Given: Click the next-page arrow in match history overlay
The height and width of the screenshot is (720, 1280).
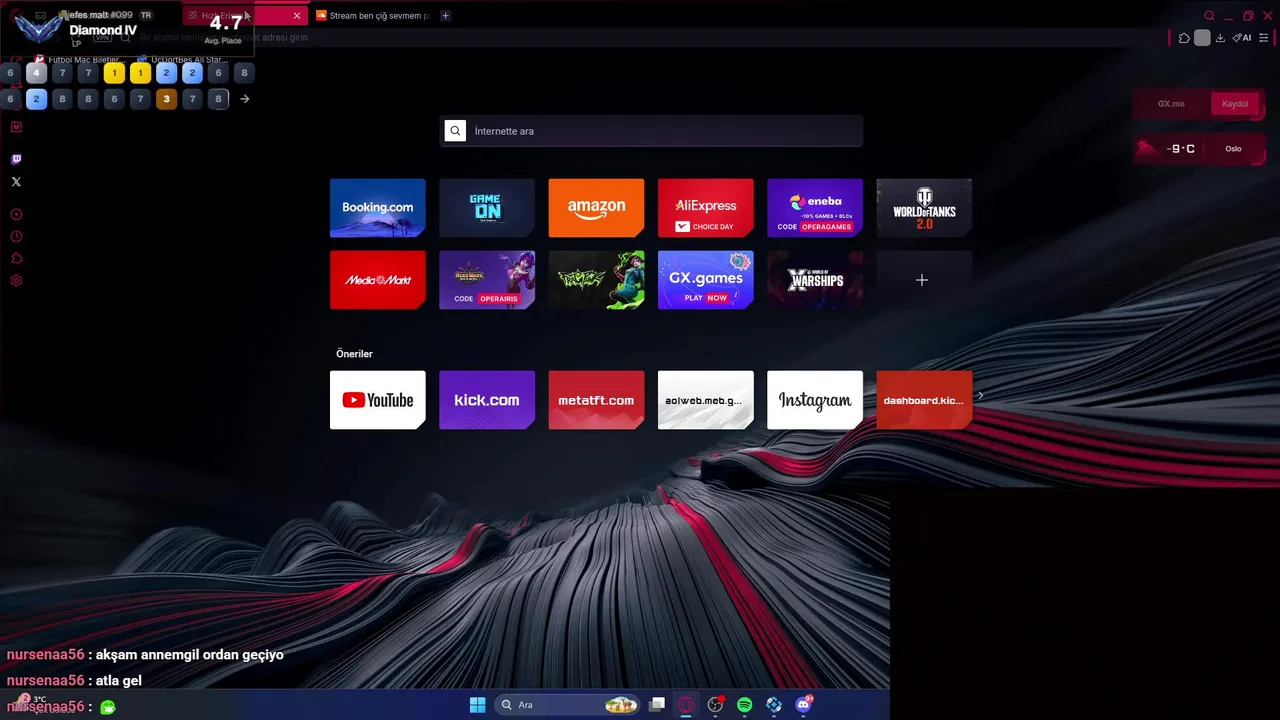Looking at the screenshot, I should (245, 99).
